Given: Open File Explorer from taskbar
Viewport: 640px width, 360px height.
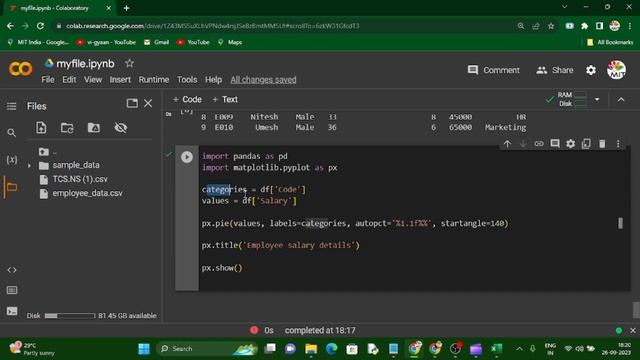Looking at the screenshot, I should tap(311, 349).
